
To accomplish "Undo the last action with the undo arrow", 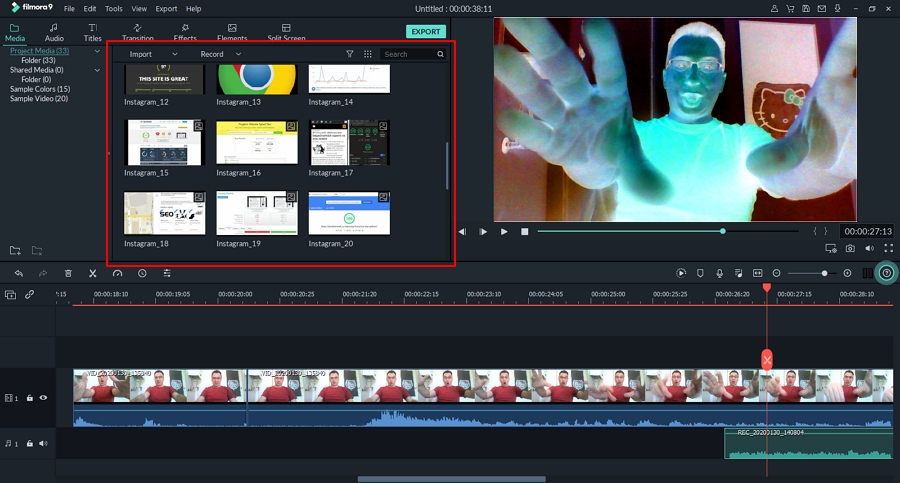I will (18, 273).
